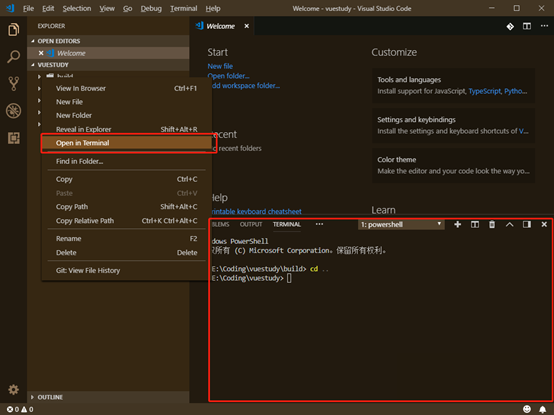Click the Open folder... link
The width and height of the screenshot is (554, 415).
pyautogui.click(x=228, y=76)
